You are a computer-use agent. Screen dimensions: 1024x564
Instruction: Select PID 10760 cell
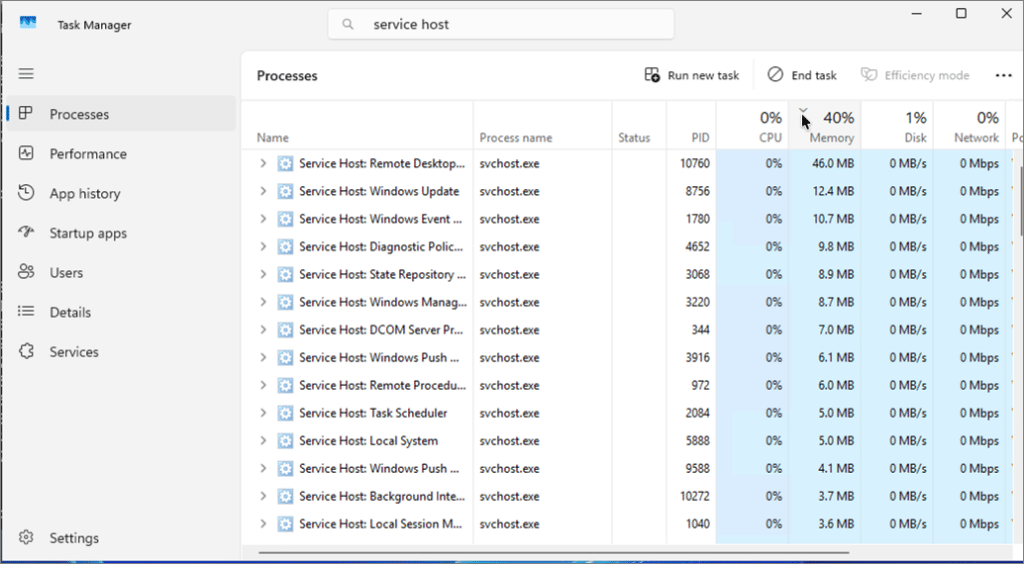click(694, 163)
